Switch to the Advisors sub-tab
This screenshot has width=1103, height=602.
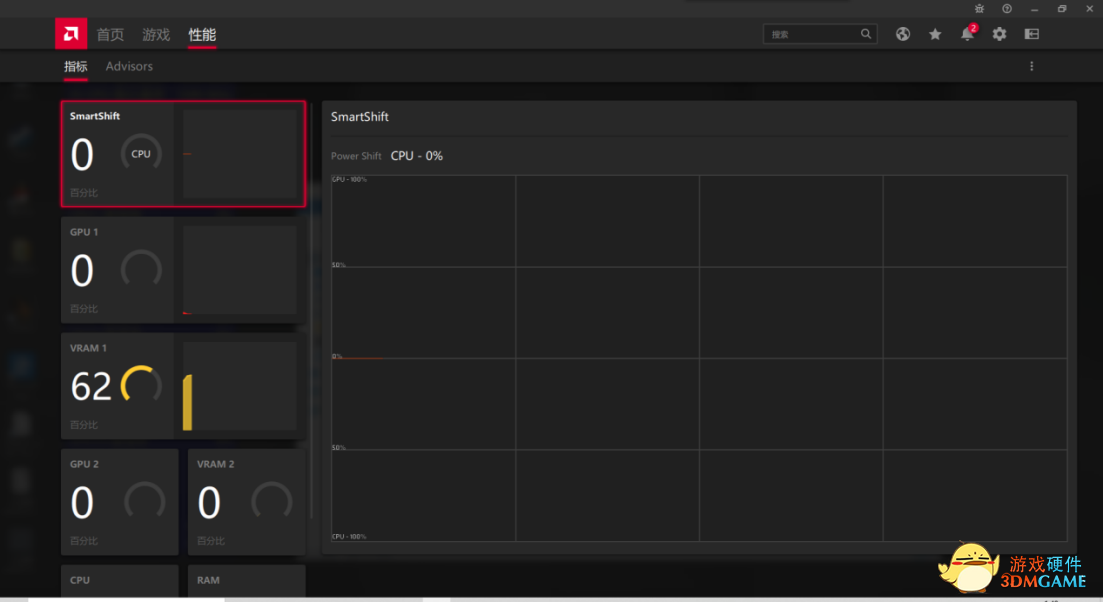(x=129, y=66)
